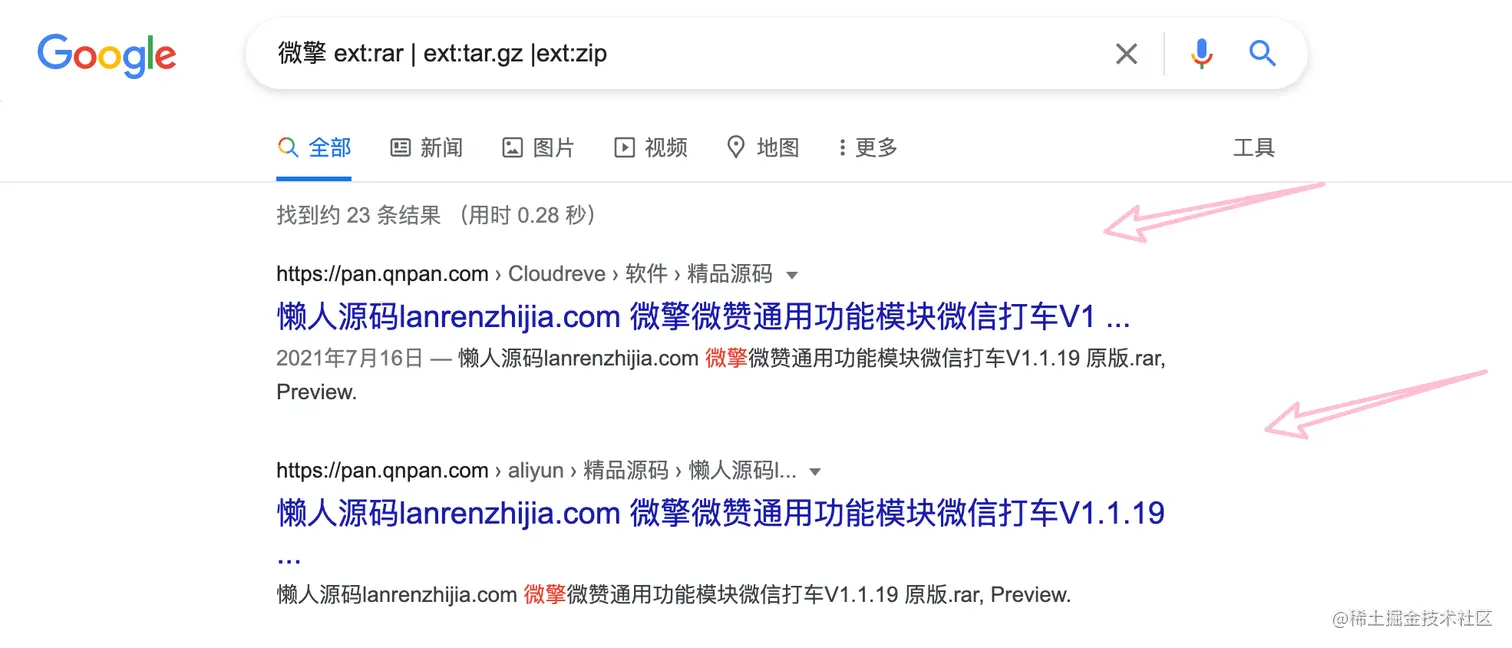Open first result titled 微信打车V1 ...

(x=703, y=317)
